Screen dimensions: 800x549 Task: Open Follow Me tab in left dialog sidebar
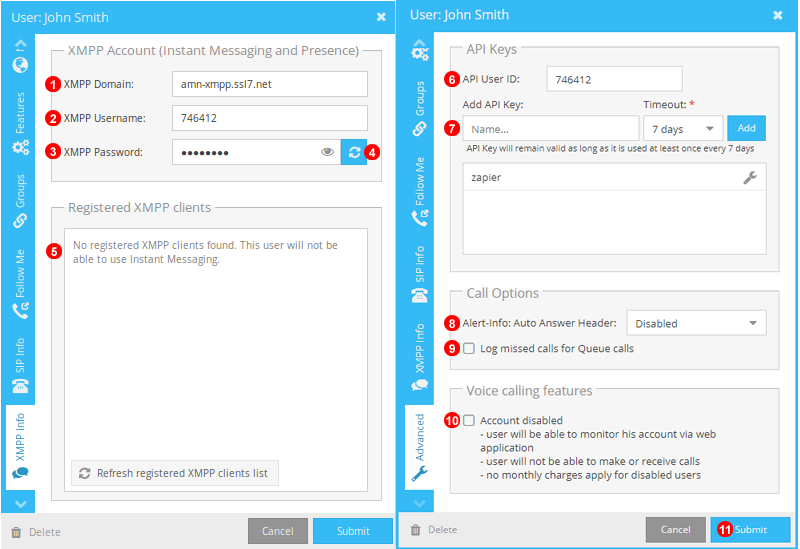tap(20, 284)
